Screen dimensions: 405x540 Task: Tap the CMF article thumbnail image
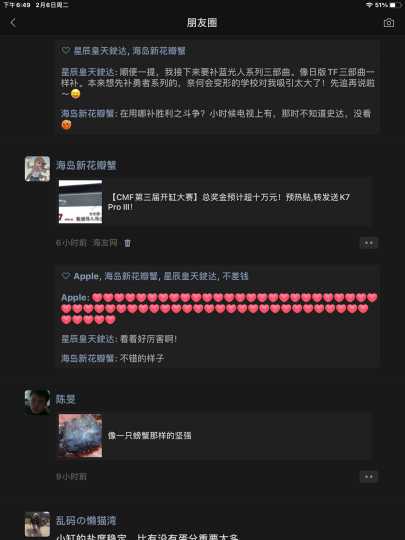(80, 202)
